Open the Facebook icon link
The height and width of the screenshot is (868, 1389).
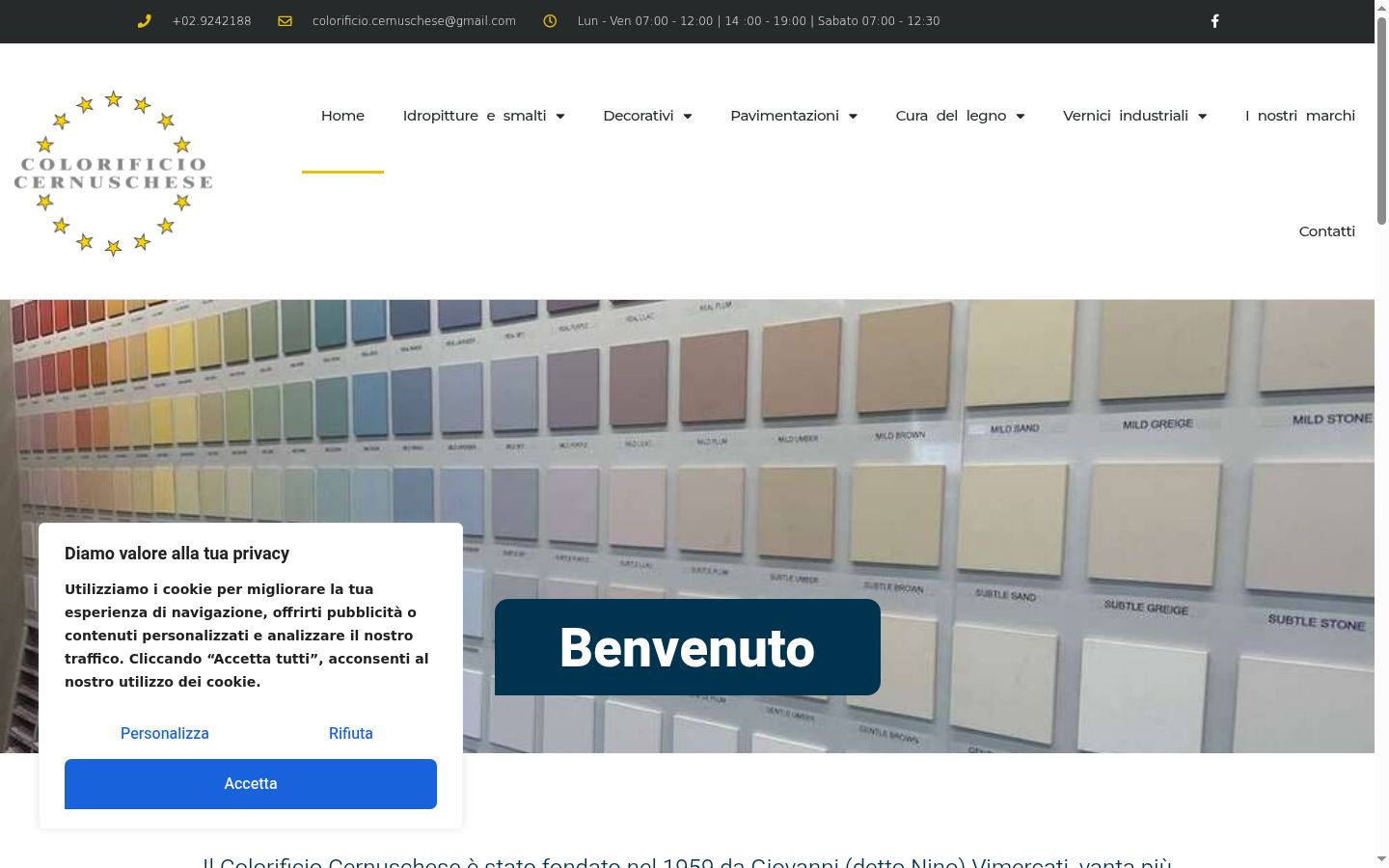coord(1215,21)
